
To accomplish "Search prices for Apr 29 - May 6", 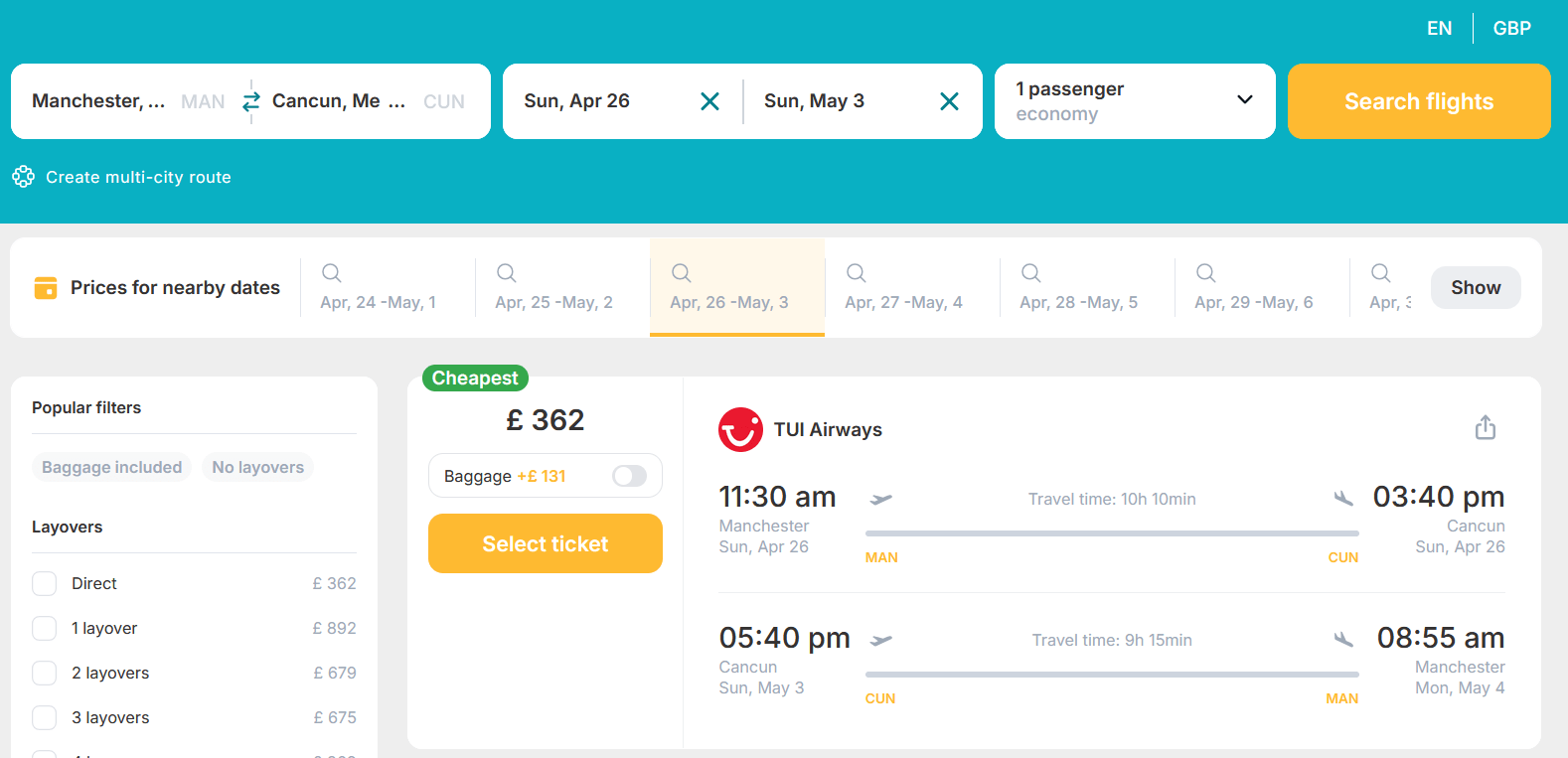I will click(x=1253, y=287).
